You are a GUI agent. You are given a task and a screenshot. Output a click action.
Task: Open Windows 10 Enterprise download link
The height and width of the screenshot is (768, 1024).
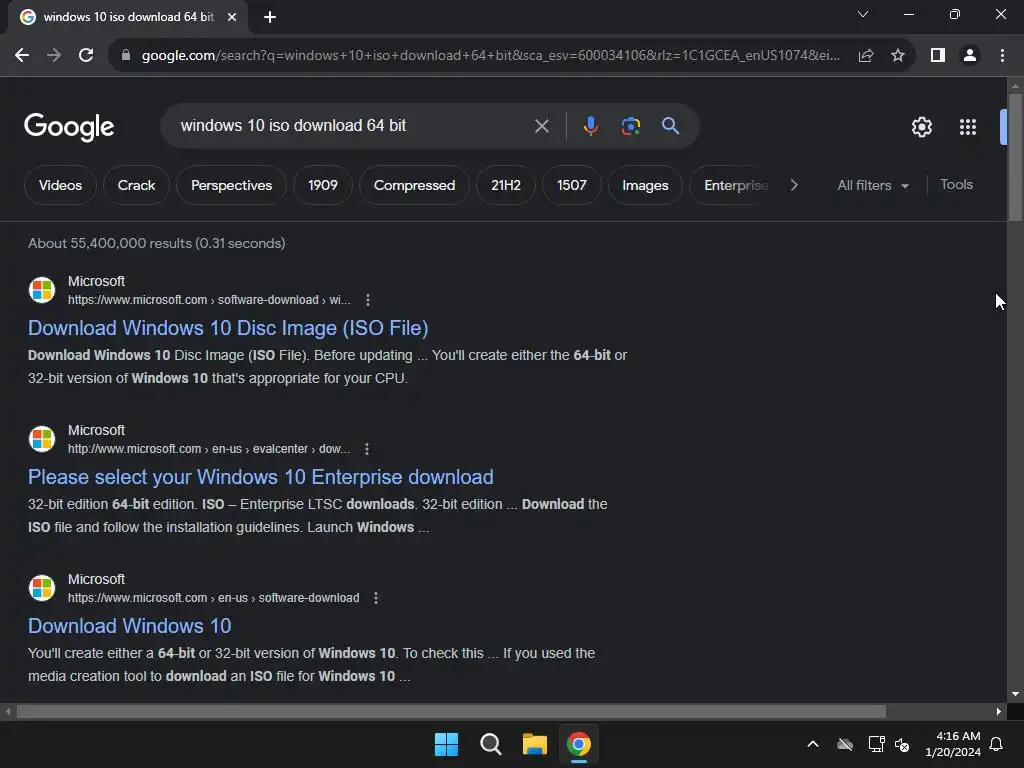coord(261,477)
